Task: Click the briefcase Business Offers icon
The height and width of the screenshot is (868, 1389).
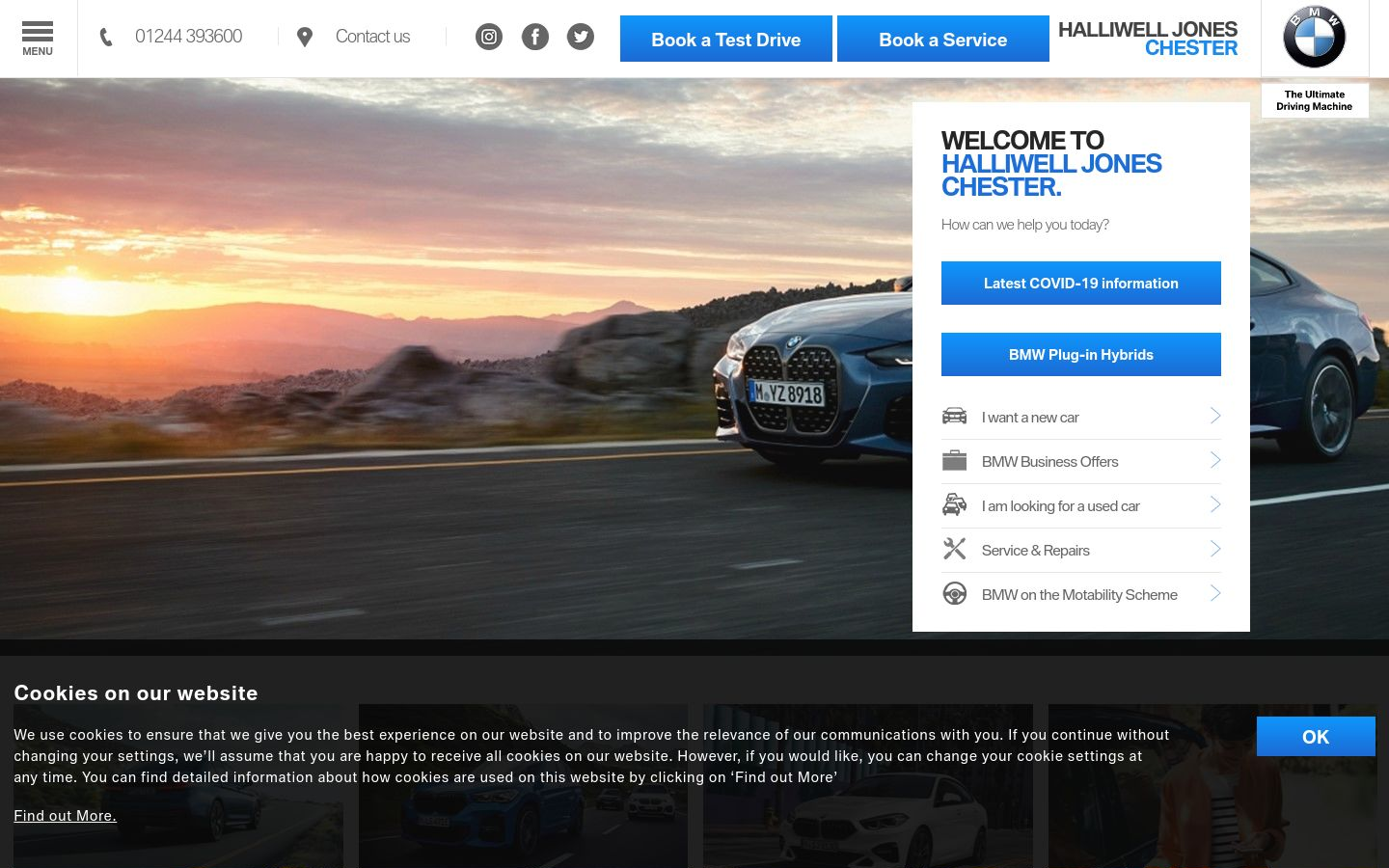Action: (954, 461)
